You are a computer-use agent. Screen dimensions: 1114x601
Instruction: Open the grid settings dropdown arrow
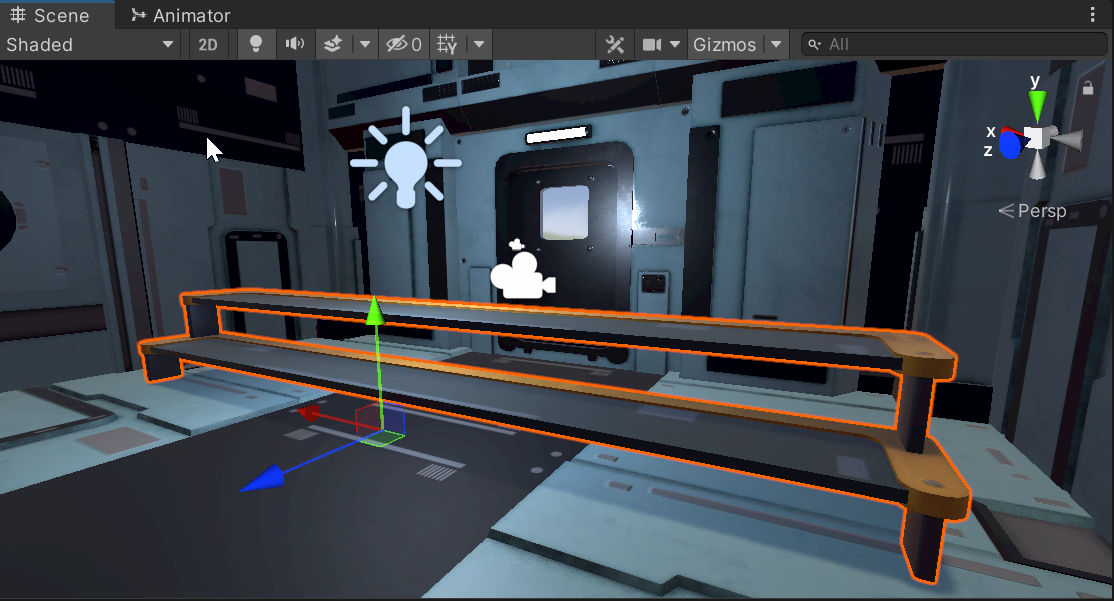[479, 44]
